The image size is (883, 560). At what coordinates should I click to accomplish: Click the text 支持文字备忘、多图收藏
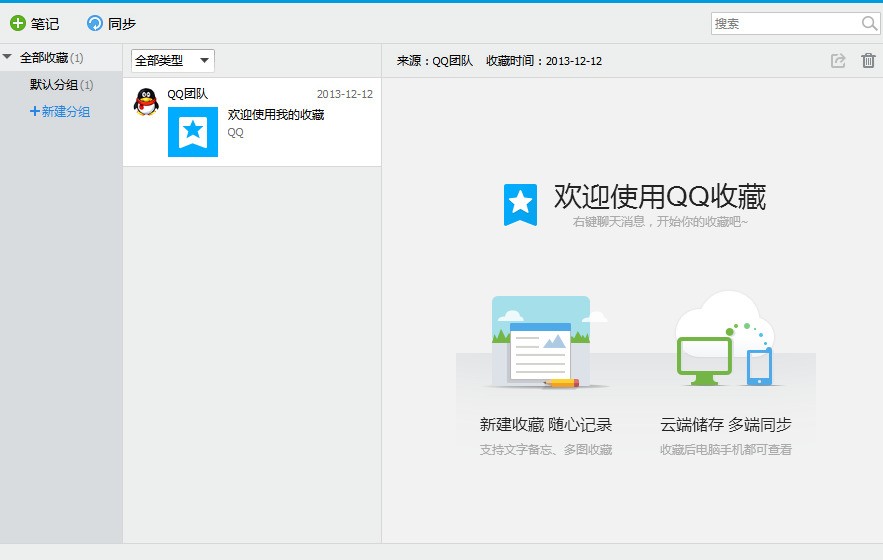click(x=546, y=450)
